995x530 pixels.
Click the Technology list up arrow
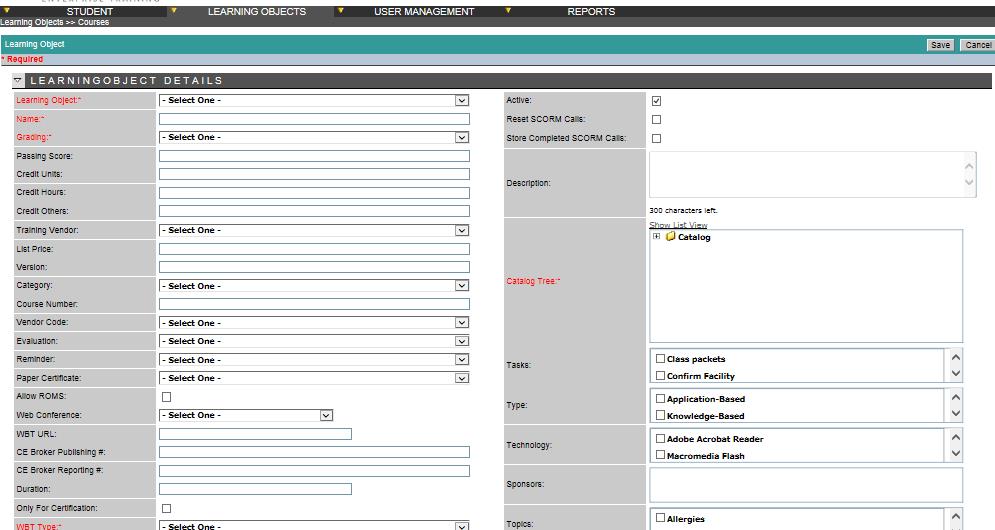(956, 437)
